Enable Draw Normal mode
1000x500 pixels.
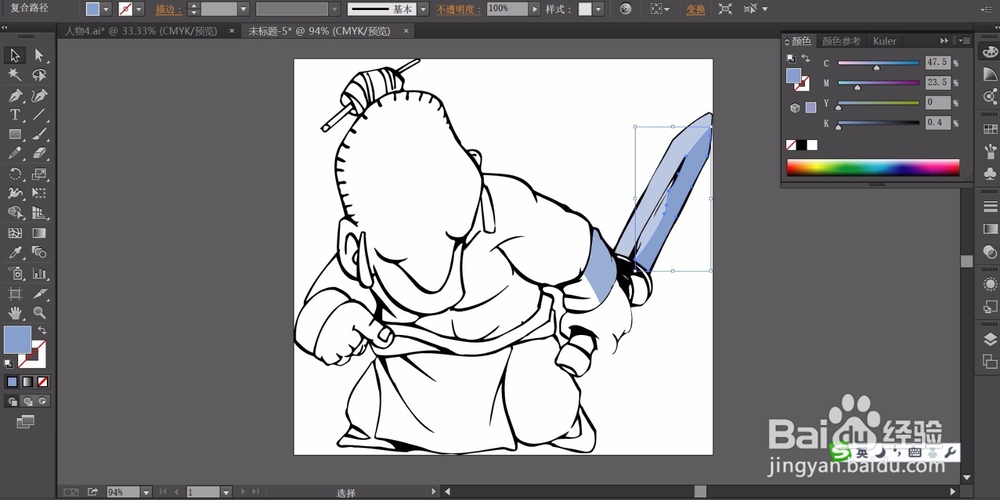[x=12, y=401]
